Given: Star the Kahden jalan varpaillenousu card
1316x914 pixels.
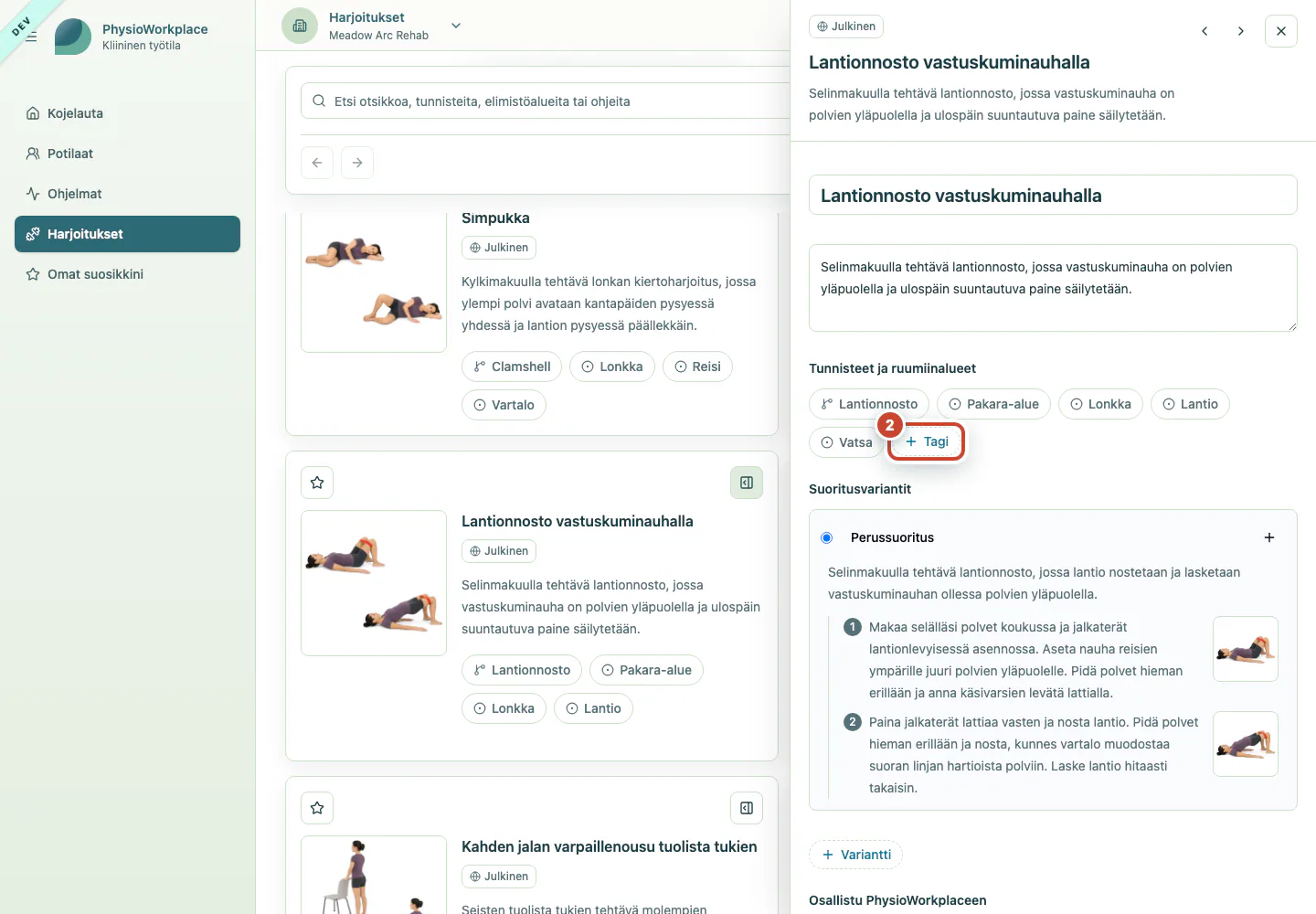Looking at the screenshot, I should (x=317, y=808).
